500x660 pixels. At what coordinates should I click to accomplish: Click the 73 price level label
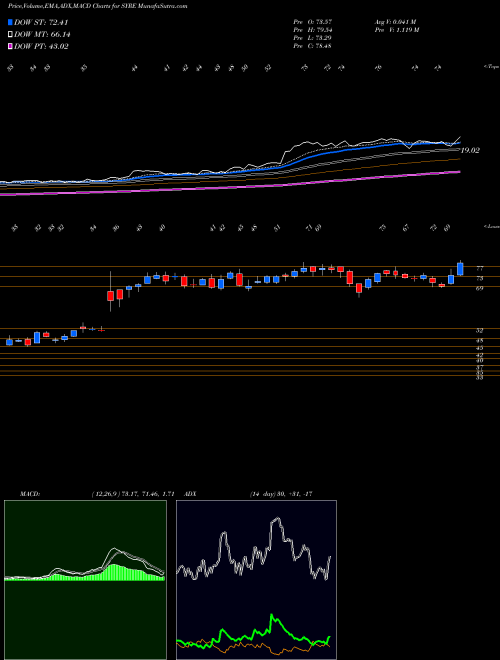pos(479,278)
